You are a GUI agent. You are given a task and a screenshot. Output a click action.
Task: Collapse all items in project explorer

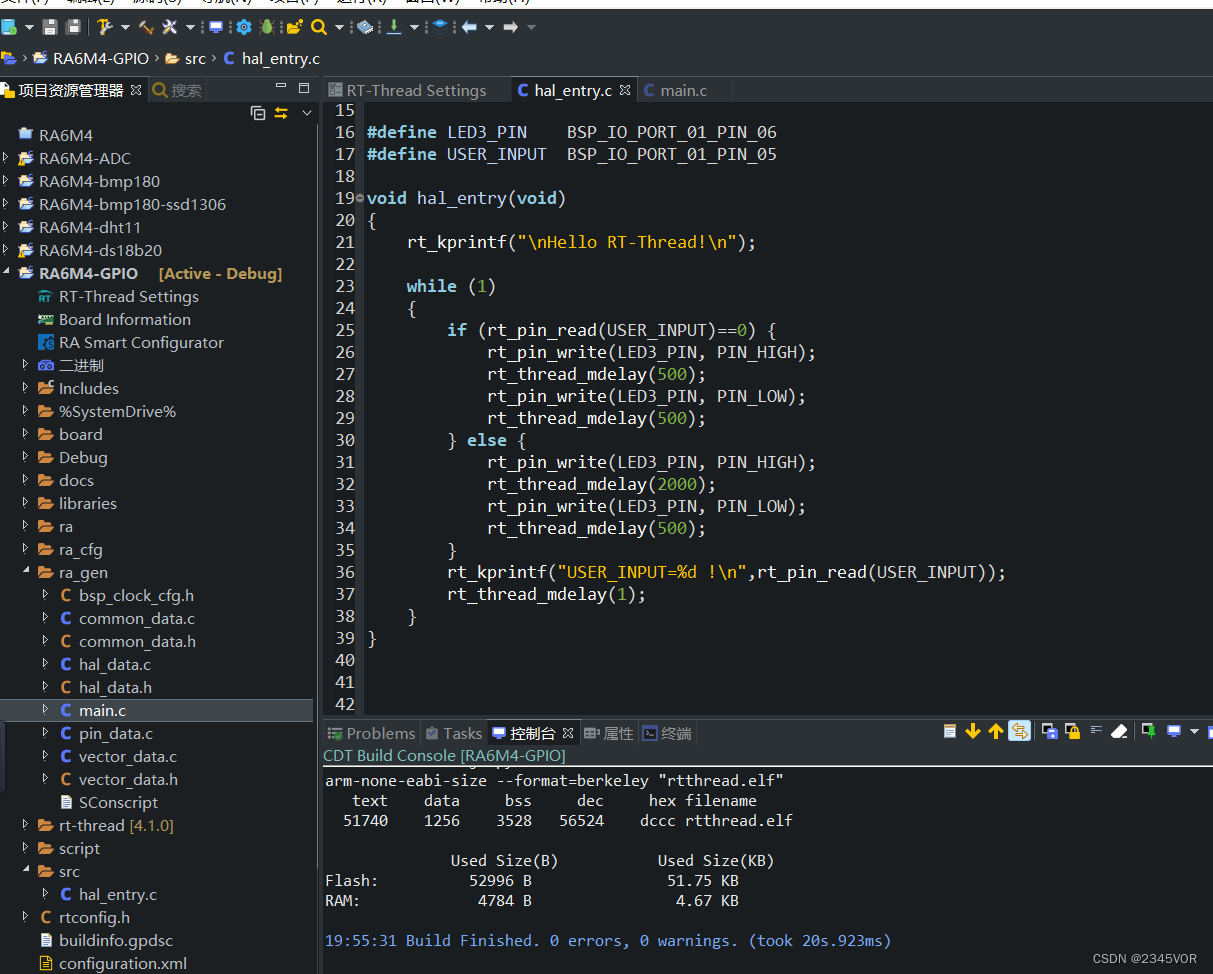coord(258,113)
